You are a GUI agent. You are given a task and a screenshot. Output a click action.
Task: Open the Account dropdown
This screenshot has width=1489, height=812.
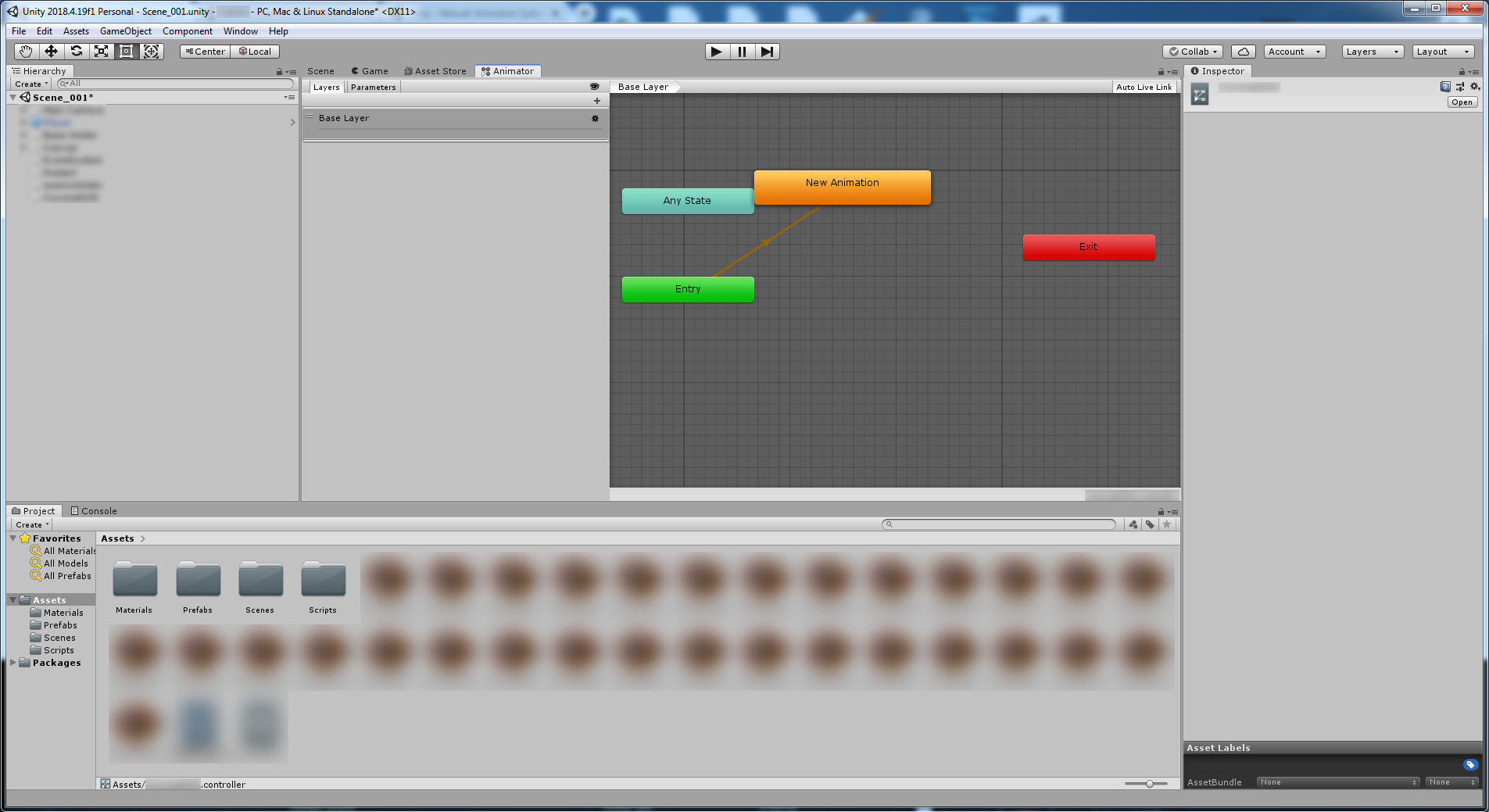click(x=1294, y=51)
